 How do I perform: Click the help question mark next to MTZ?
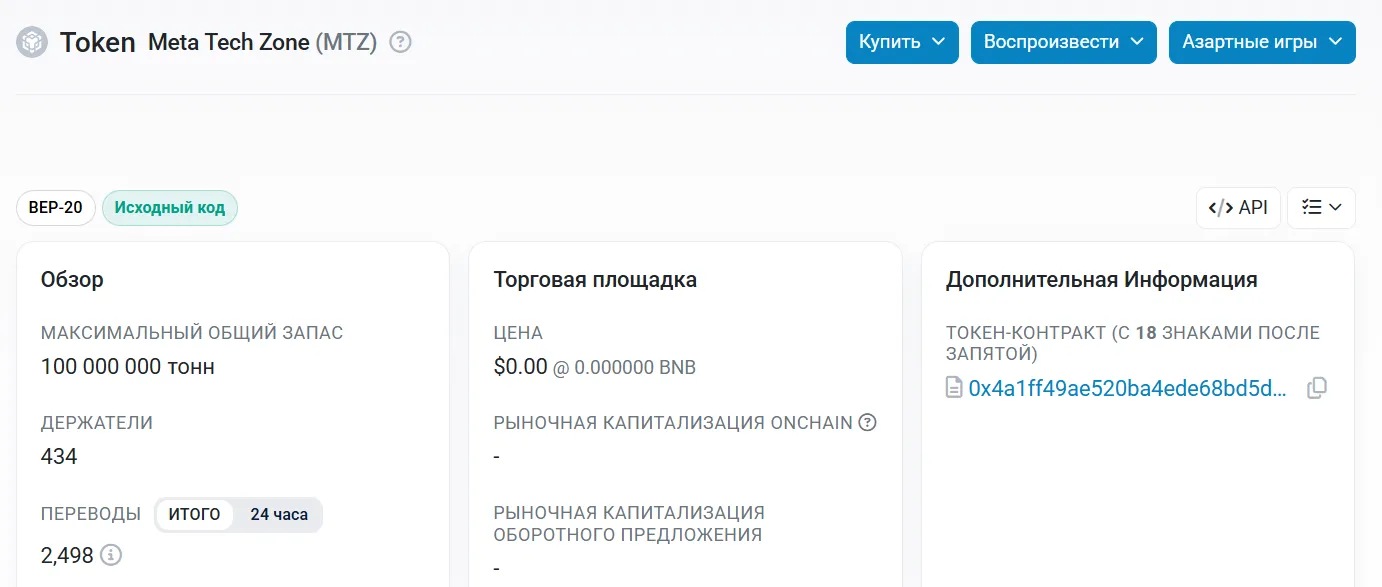(x=400, y=42)
